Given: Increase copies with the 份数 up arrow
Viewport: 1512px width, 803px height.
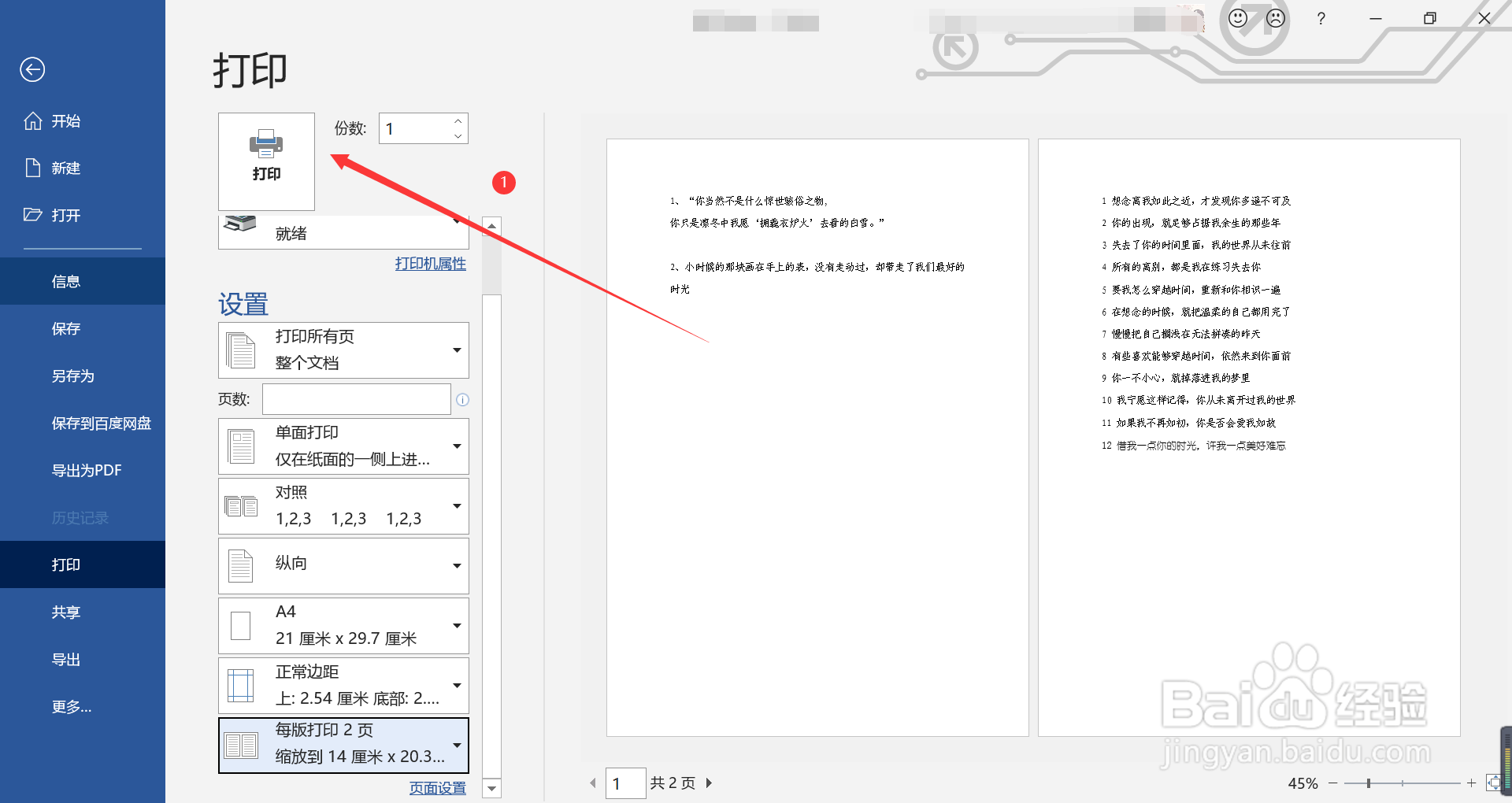Looking at the screenshot, I should coord(458,120).
